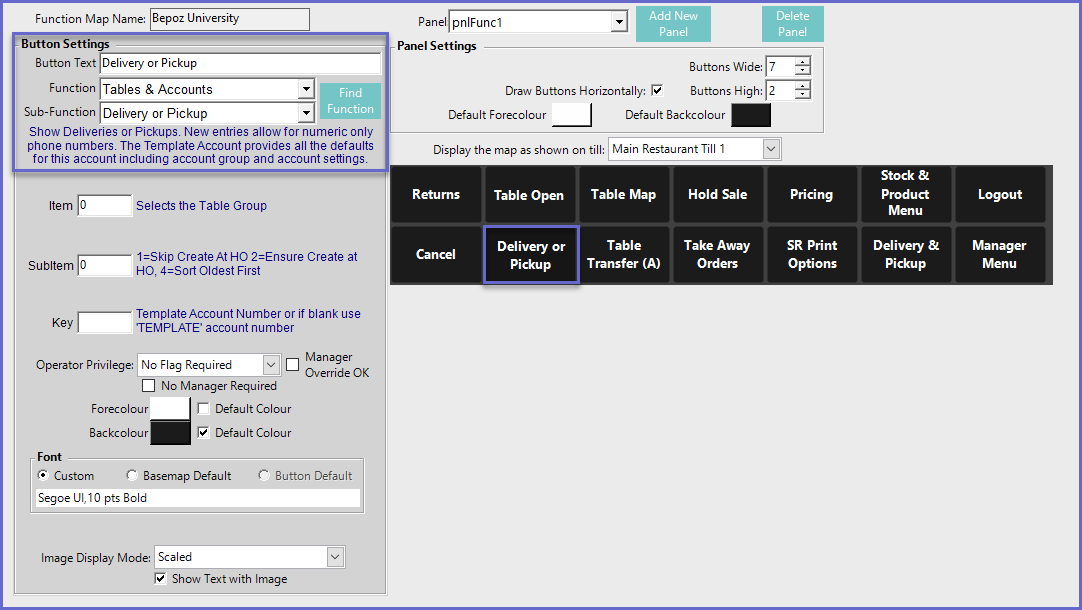Select the Table Open map button

tap(529, 195)
